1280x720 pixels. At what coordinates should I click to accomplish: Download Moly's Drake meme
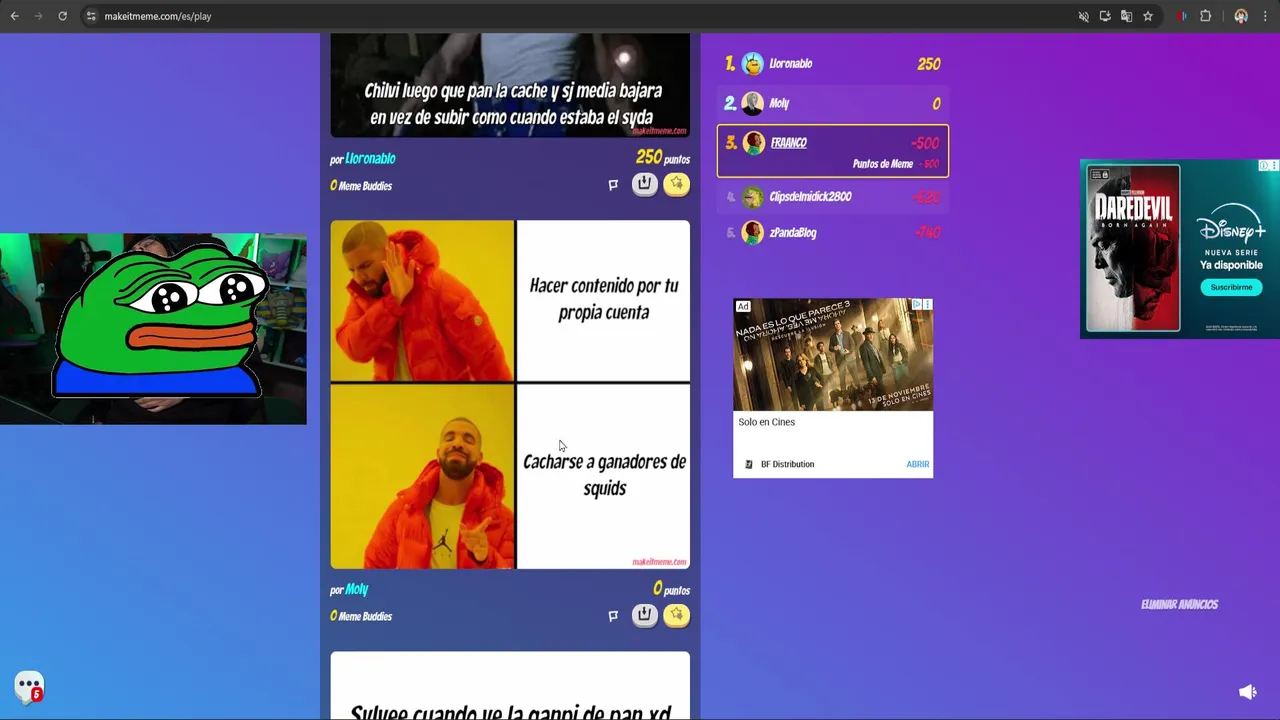644,615
